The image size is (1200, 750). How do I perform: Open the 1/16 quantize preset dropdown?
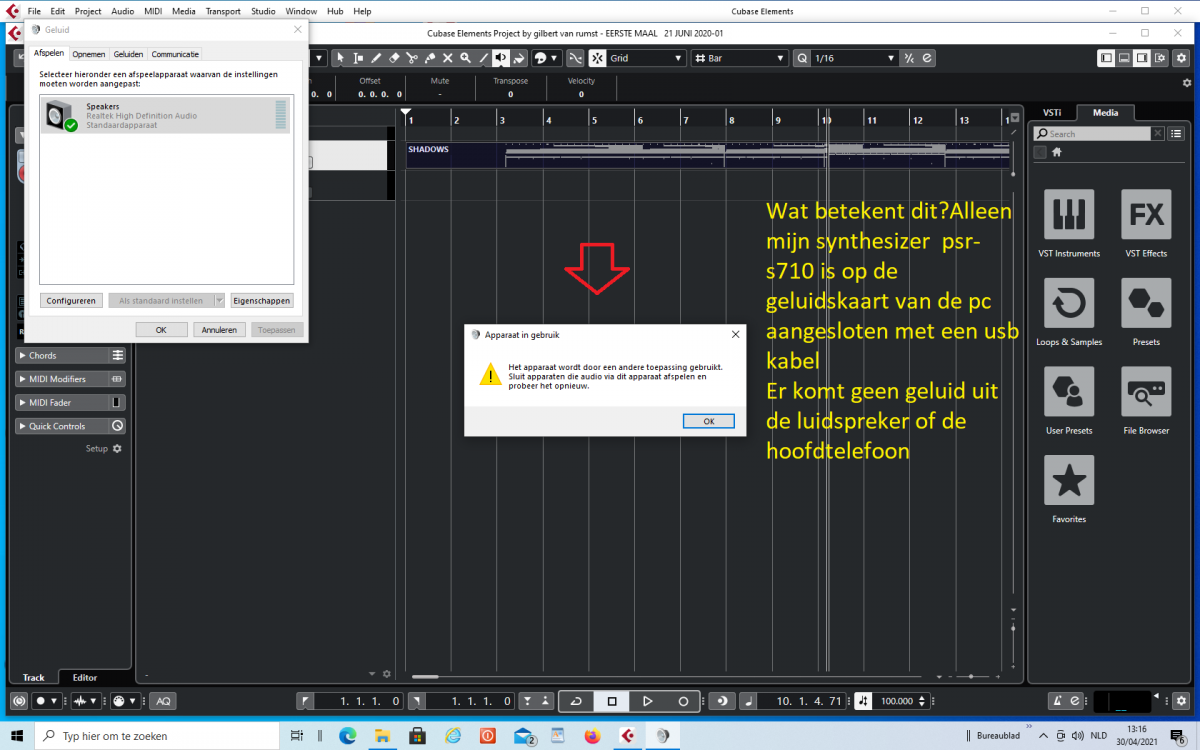click(x=855, y=58)
